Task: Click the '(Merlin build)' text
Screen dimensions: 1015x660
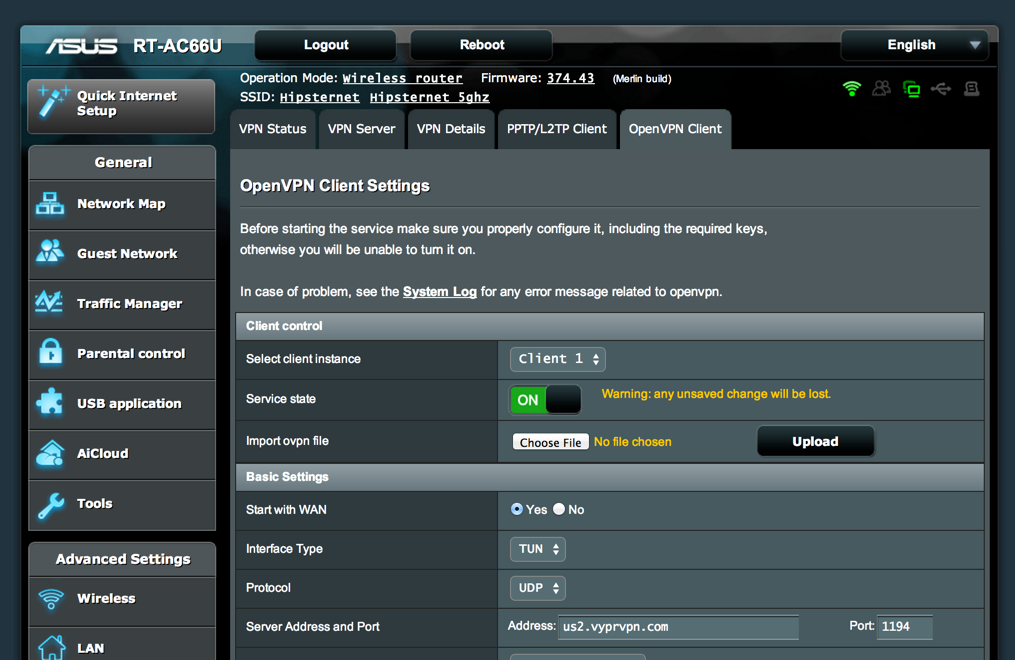Action: 642,79
